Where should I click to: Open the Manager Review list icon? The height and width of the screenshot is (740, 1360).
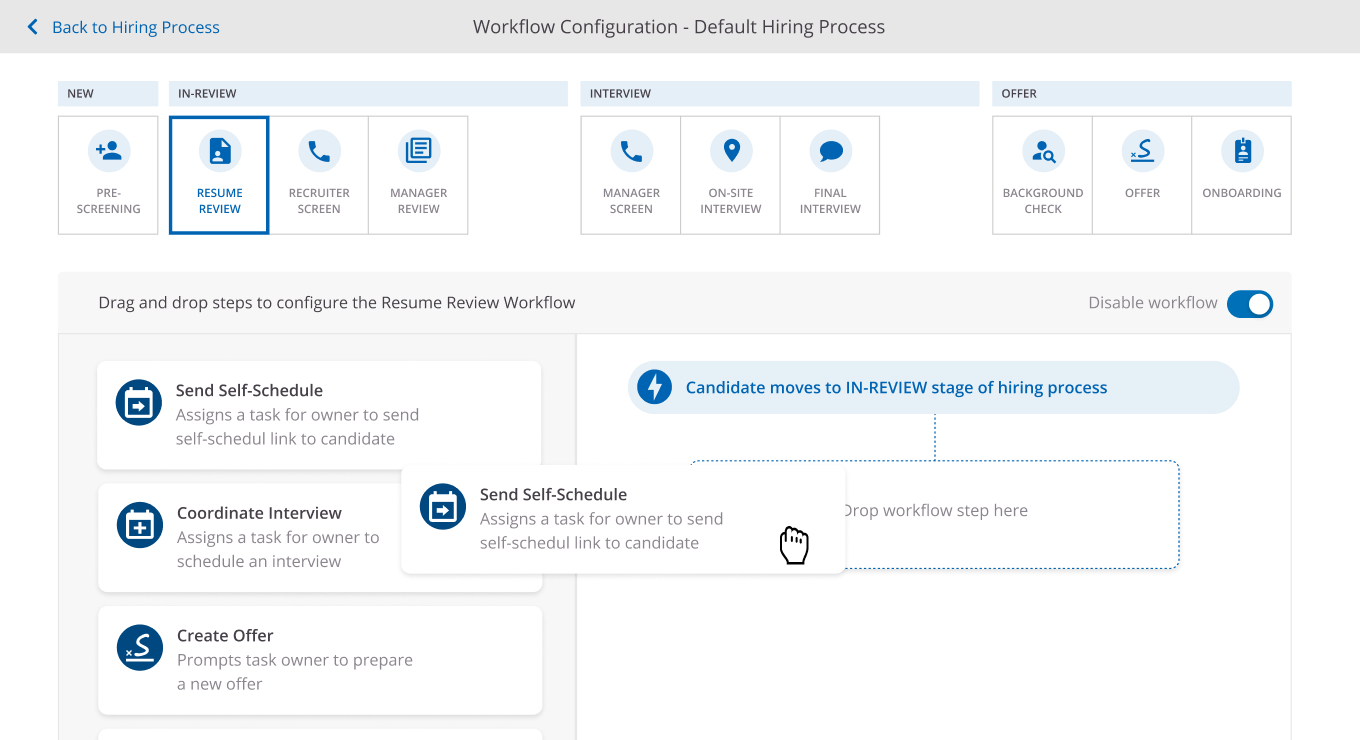click(x=418, y=151)
